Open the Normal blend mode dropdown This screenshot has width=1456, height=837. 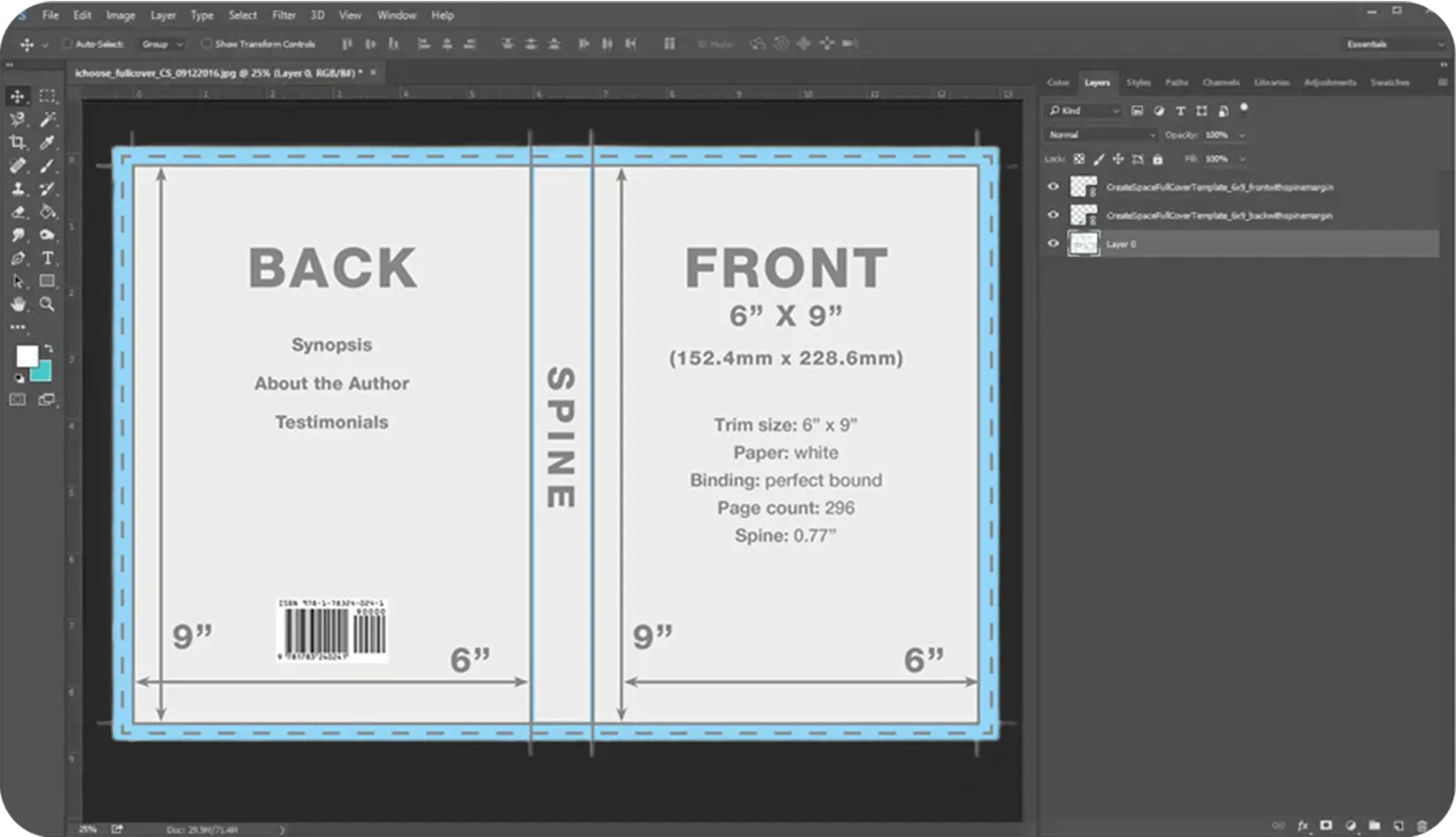click(1101, 135)
